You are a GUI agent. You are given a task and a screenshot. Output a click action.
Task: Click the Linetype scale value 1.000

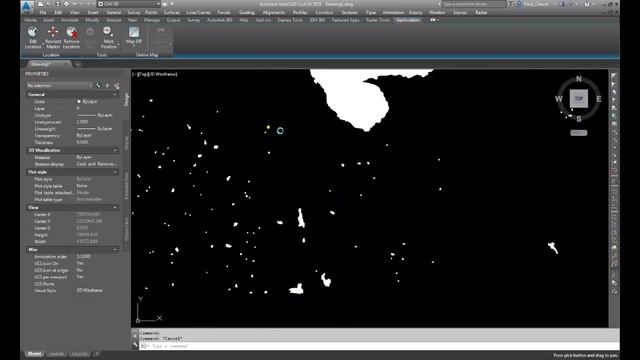tap(82, 122)
